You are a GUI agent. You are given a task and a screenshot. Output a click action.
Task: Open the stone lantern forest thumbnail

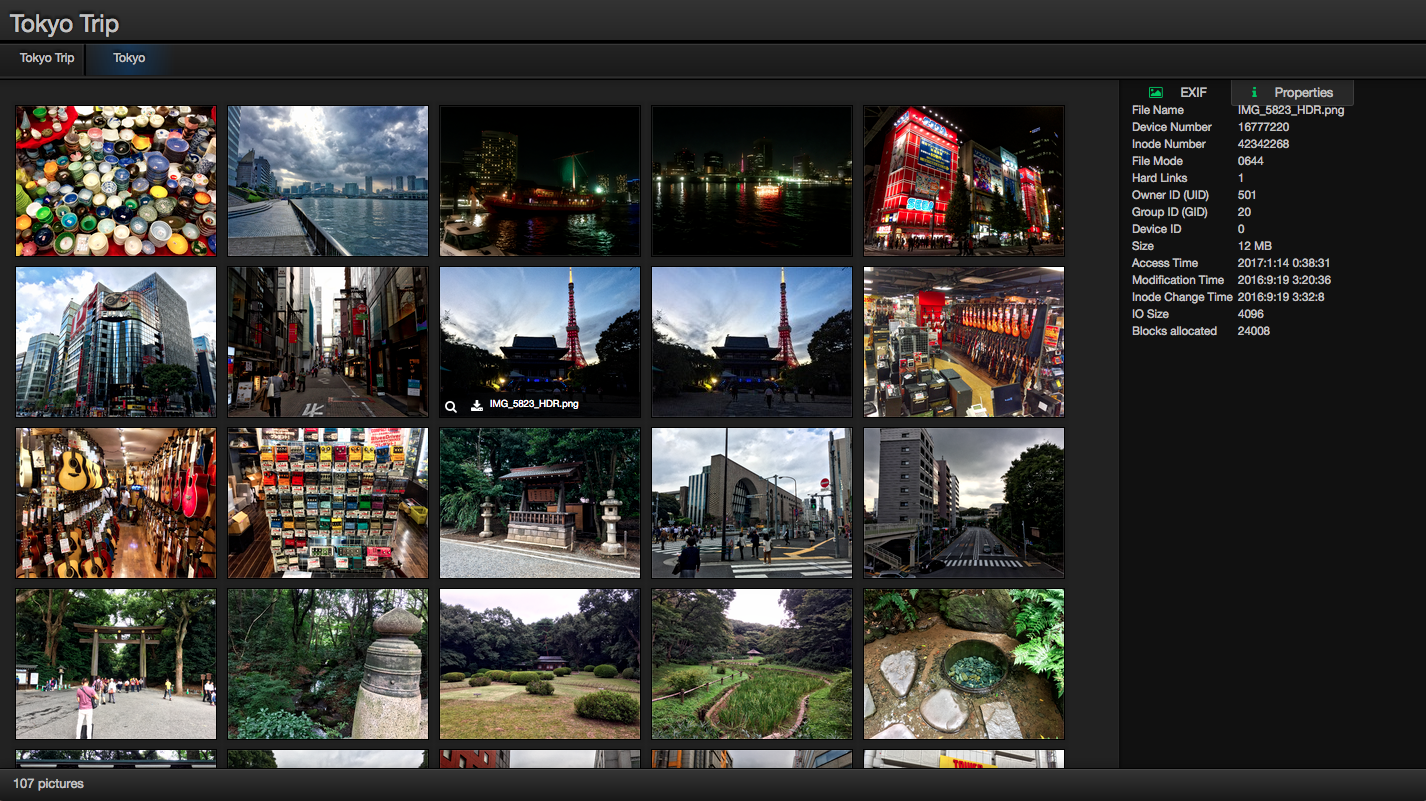click(x=328, y=664)
